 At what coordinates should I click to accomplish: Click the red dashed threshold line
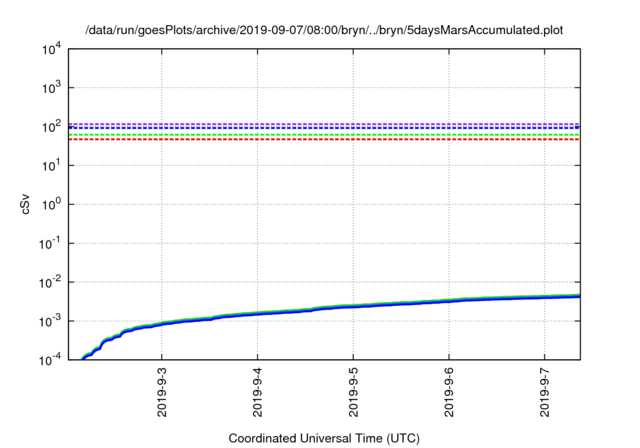tap(324, 140)
